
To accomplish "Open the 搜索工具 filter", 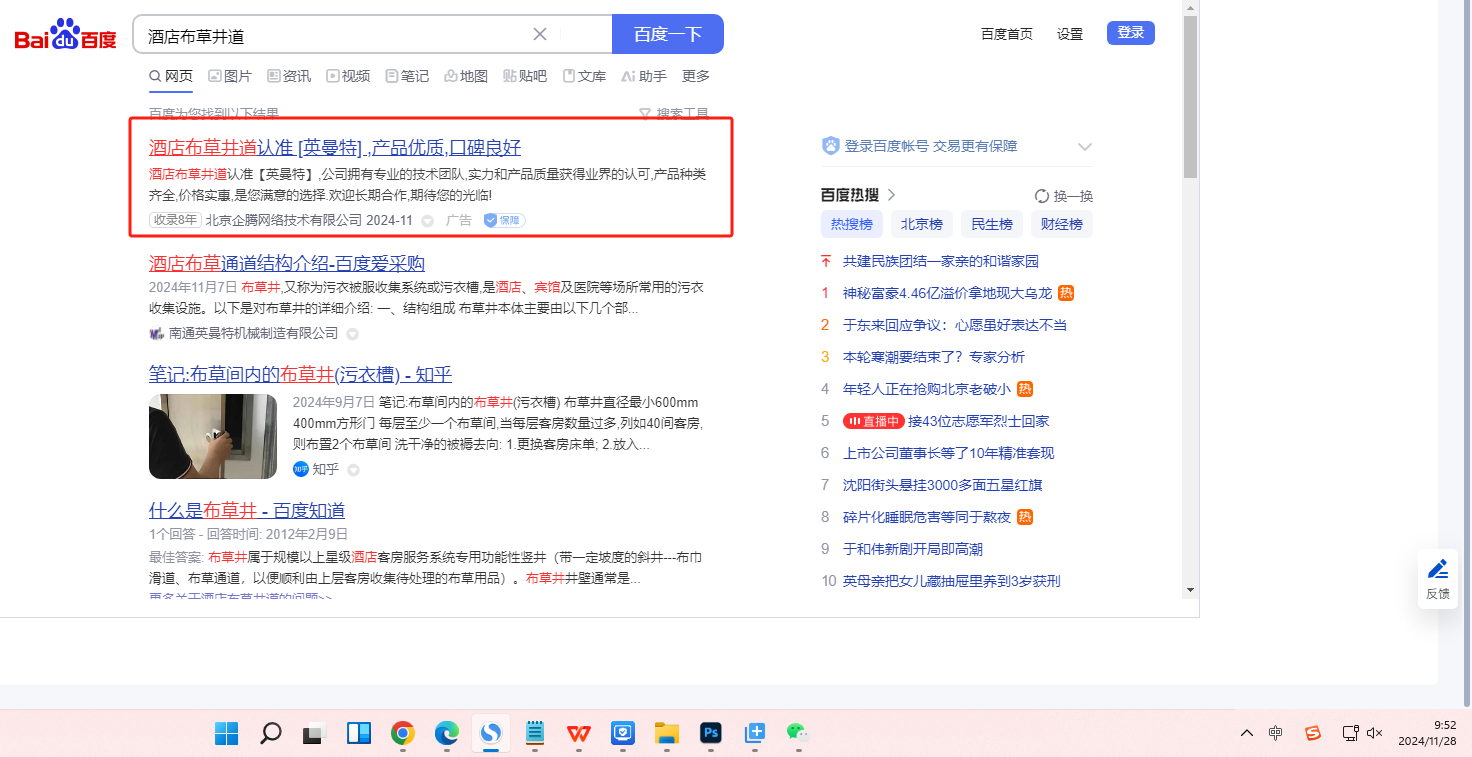I will pyautogui.click(x=674, y=114).
